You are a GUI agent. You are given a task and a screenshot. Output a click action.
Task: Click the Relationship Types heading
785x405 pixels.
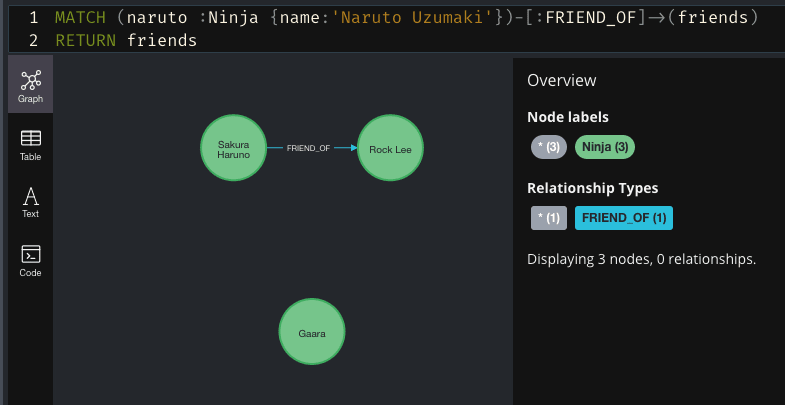592,188
